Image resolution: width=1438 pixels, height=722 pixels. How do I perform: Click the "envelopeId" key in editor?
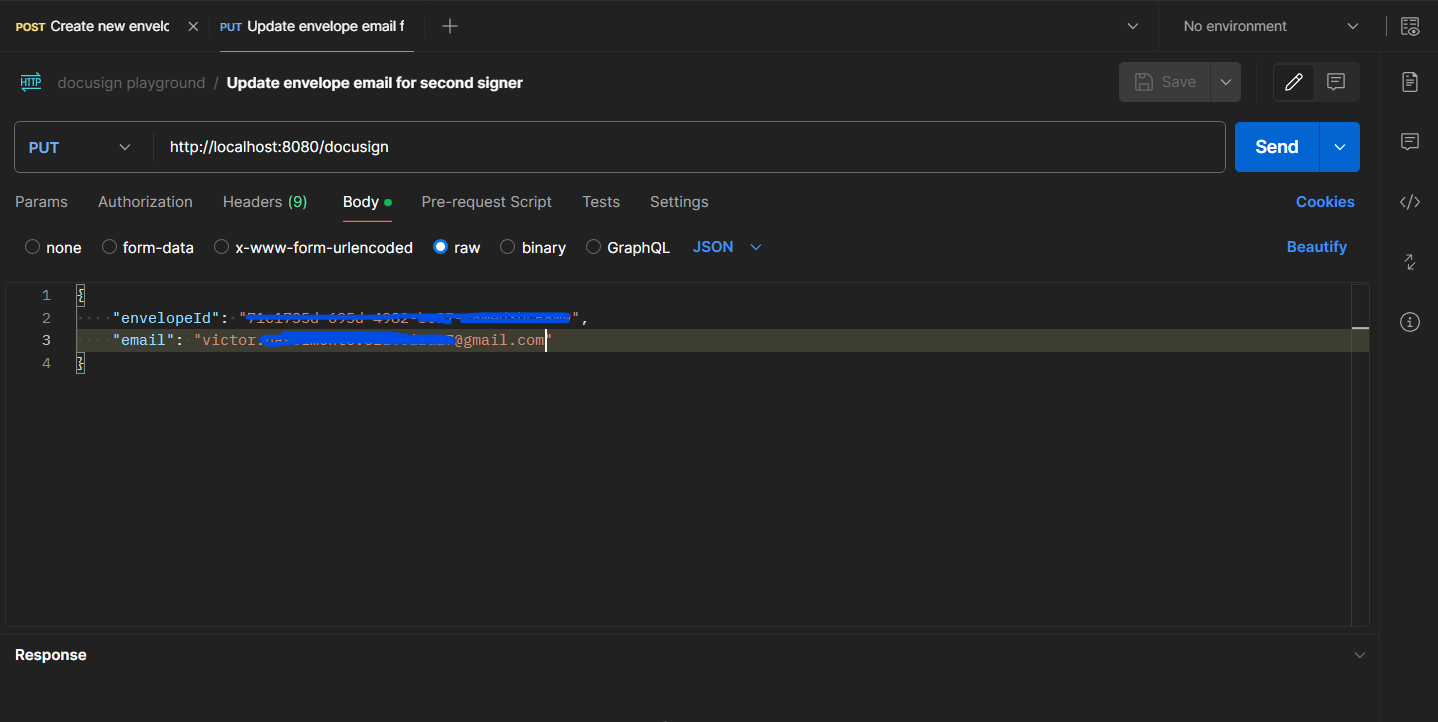pos(166,318)
